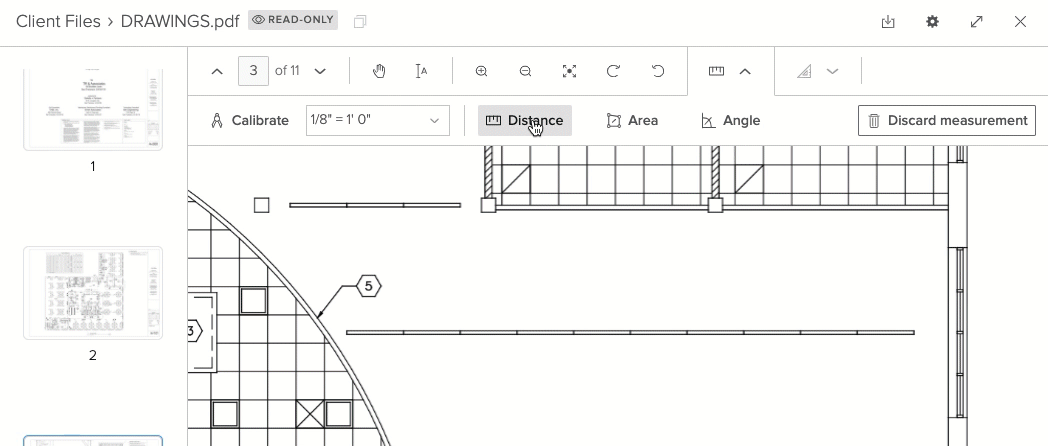Click the set-square markup tool icon
Image resolution: width=1048 pixels, height=446 pixels.
pos(805,71)
